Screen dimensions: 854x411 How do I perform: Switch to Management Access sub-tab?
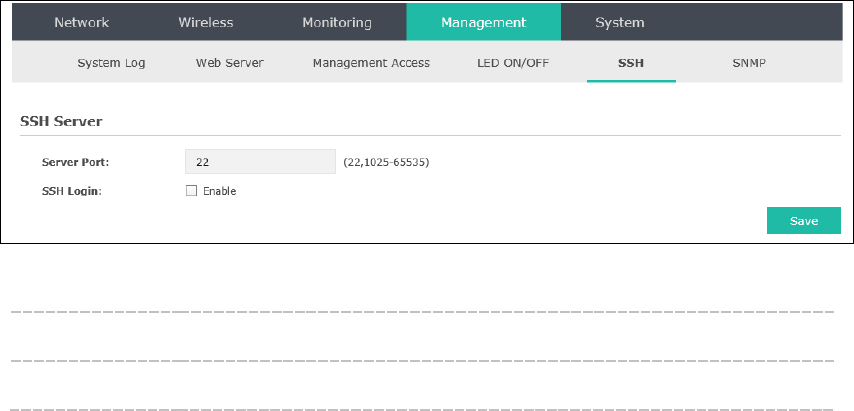coord(371,63)
